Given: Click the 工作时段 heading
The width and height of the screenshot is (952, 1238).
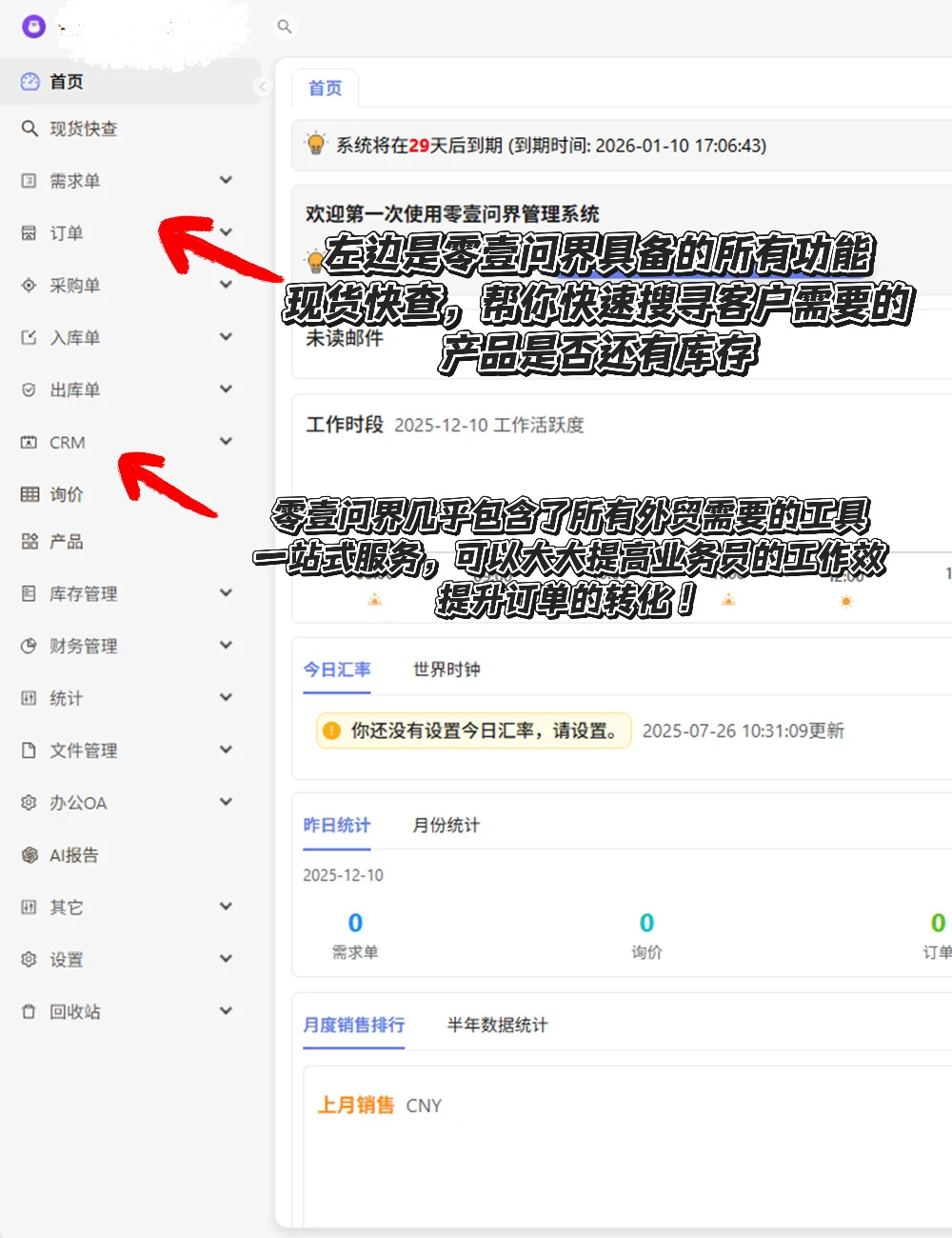Looking at the screenshot, I should tap(345, 425).
